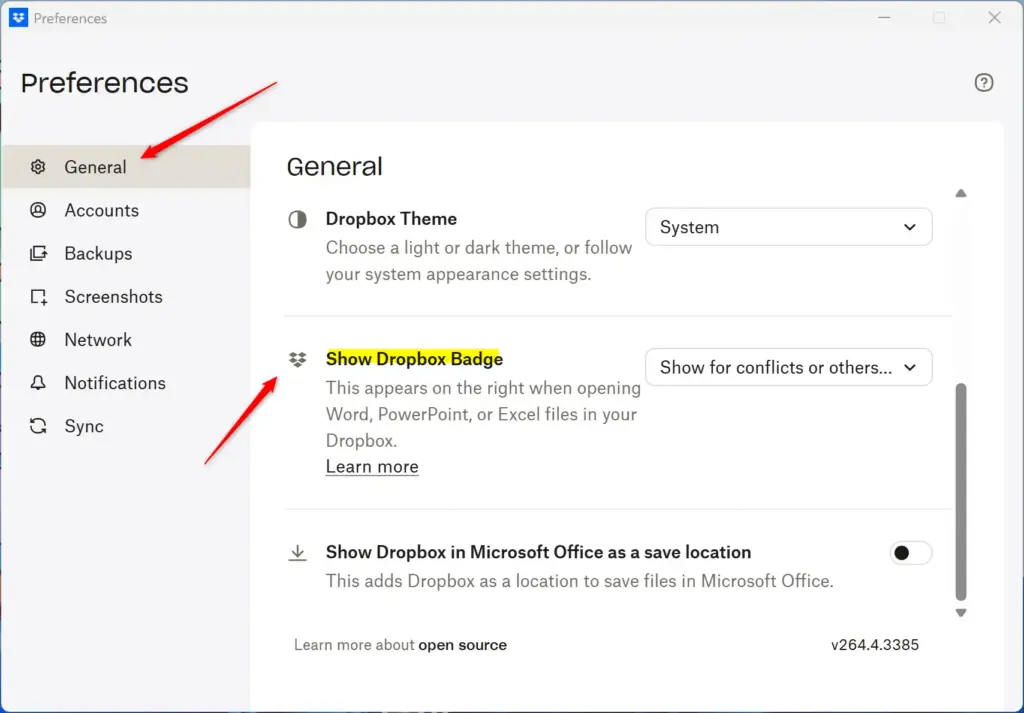This screenshot has height=713, width=1024.
Task: Click the version text v264.4.3385
Action: click(875, 645)
